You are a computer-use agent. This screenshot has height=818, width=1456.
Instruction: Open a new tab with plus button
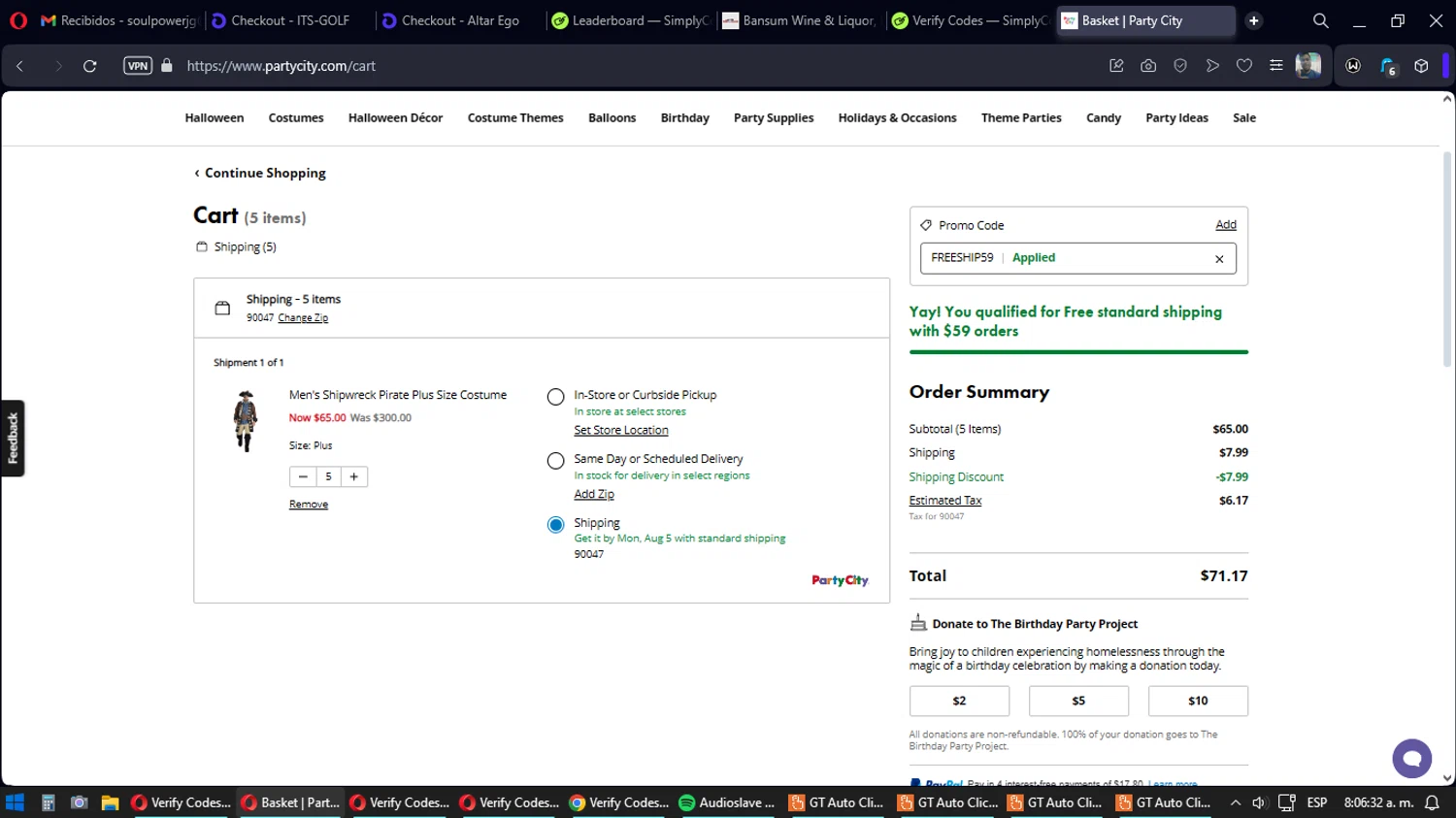[x=1254, y=20]
